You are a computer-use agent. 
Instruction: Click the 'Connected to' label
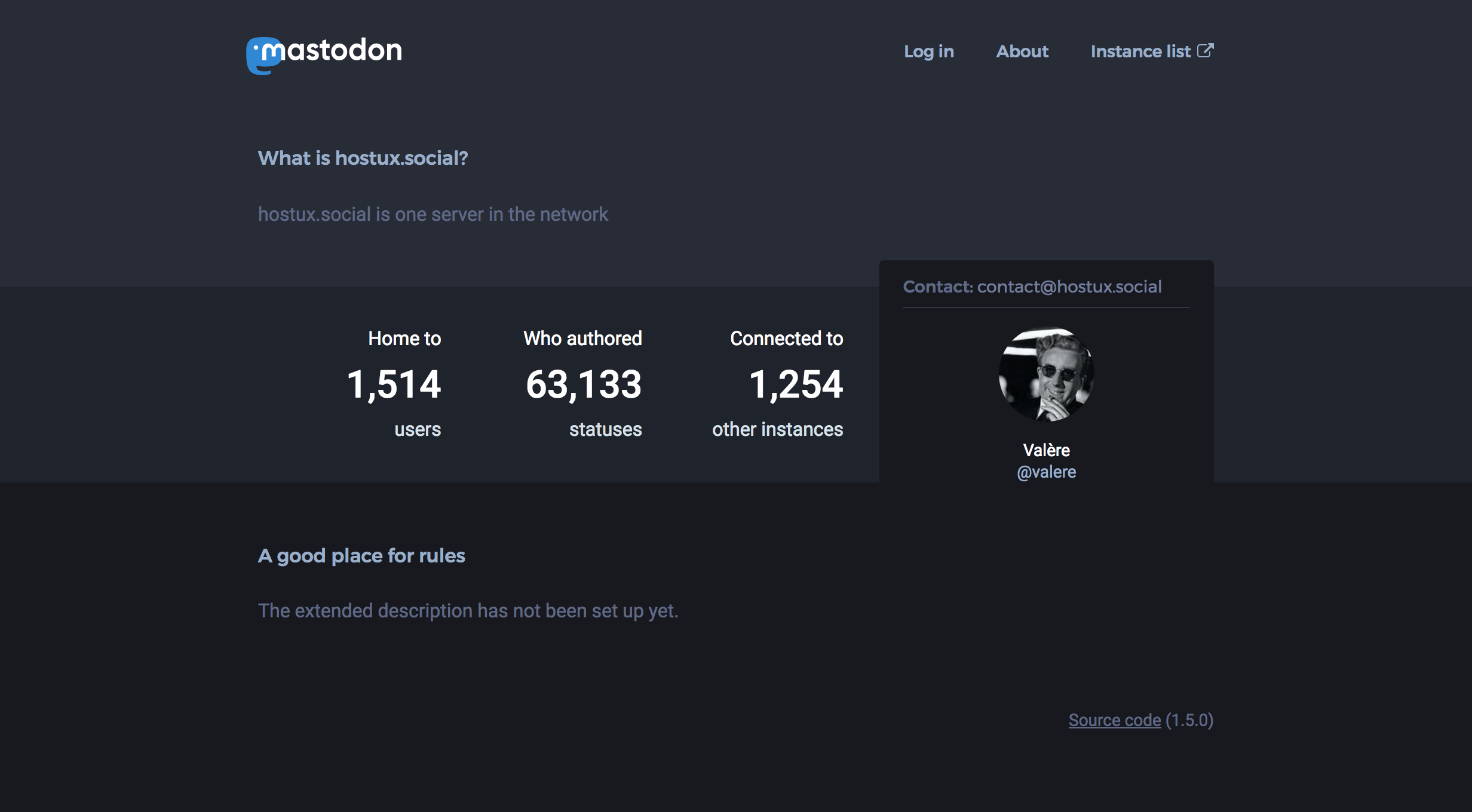(786, 339)
